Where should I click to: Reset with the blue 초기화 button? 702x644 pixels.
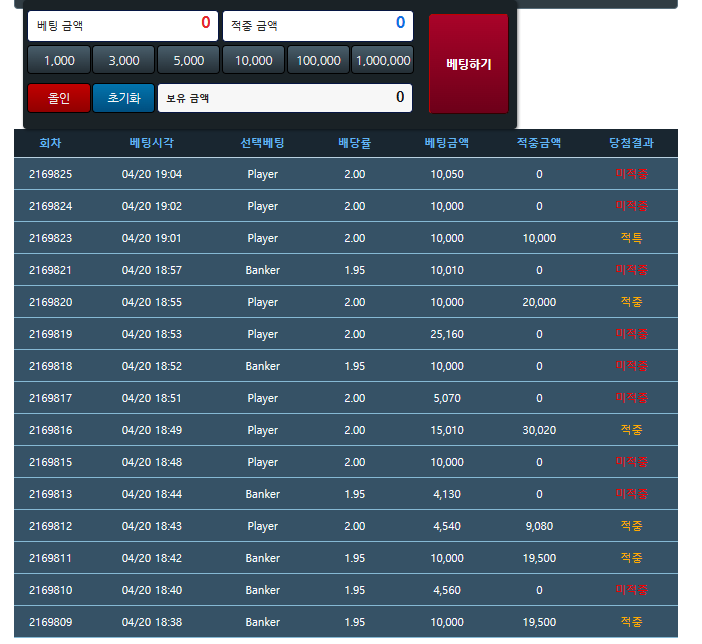coord(123,98)
